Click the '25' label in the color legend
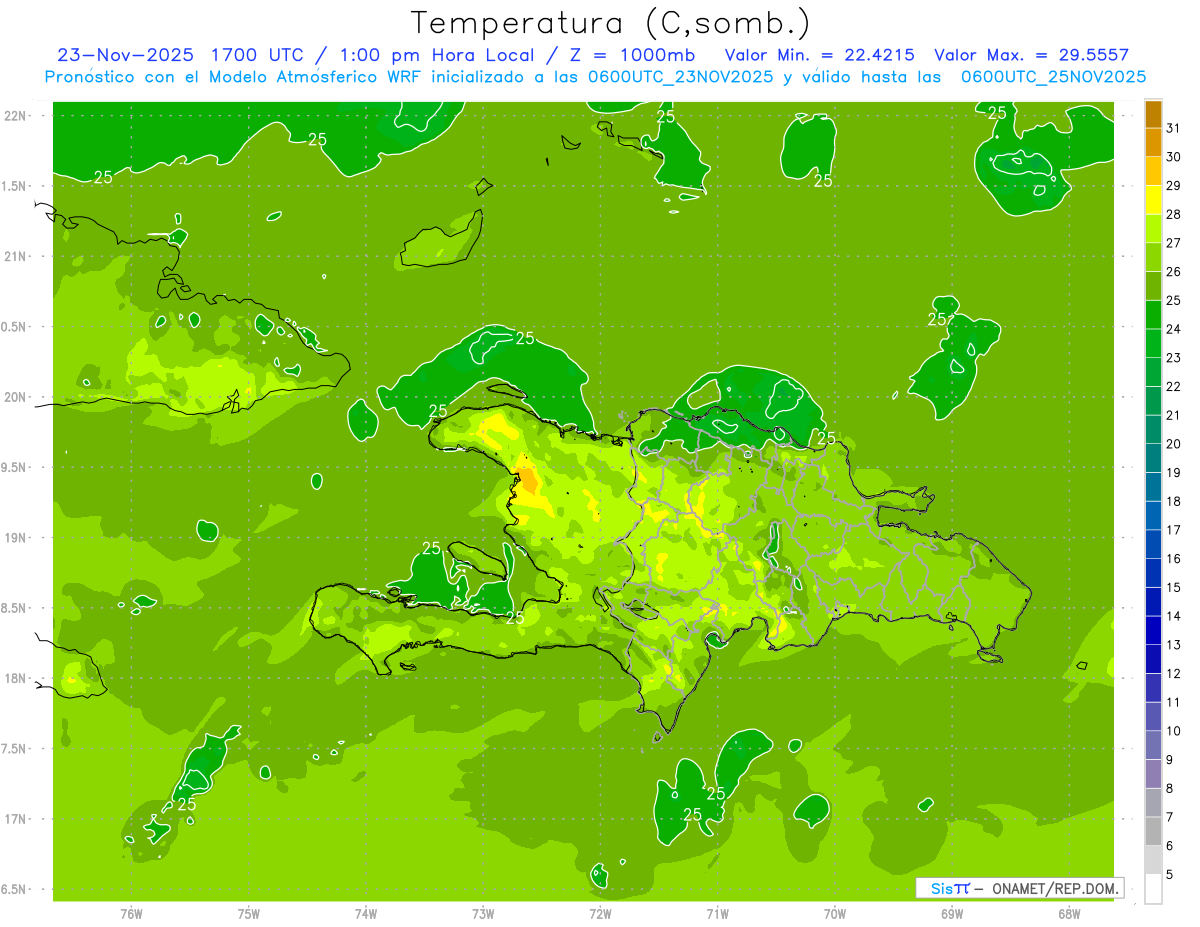The width and height of the screenshot is (1200, 927). 1174,301
